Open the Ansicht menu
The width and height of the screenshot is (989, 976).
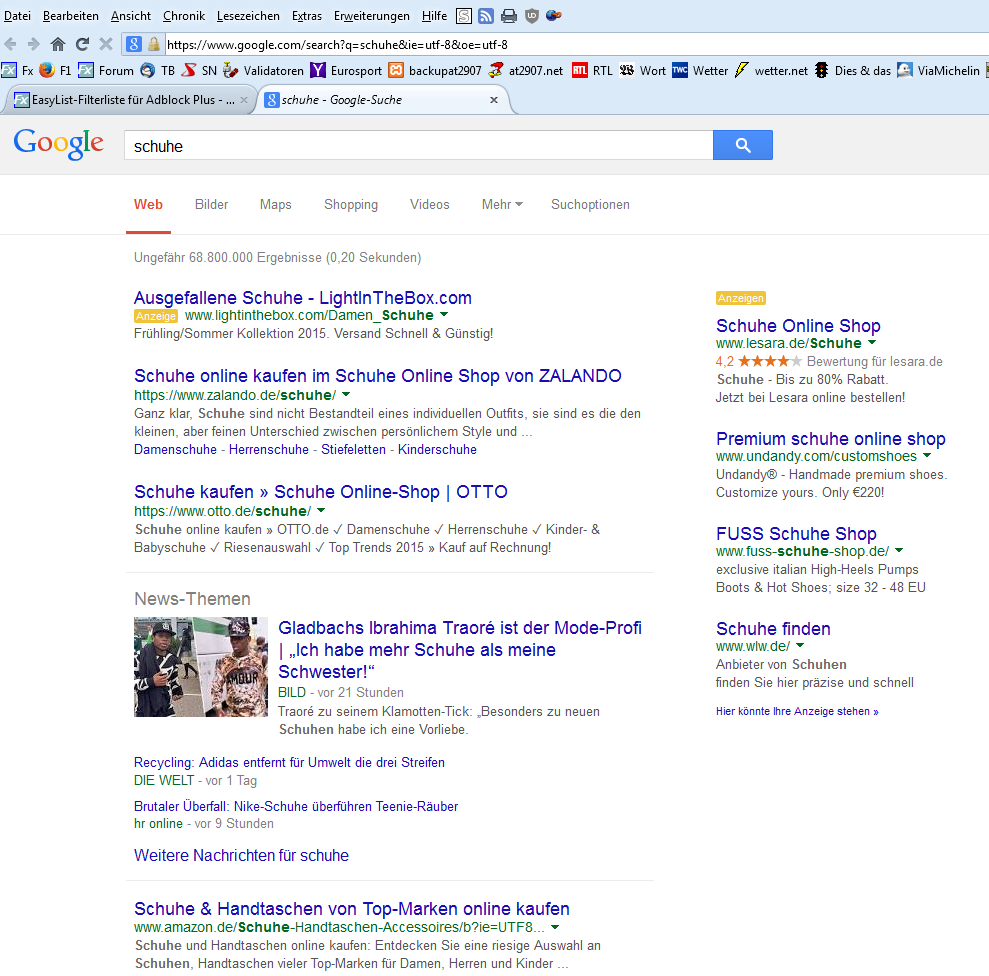click(131, 16)
